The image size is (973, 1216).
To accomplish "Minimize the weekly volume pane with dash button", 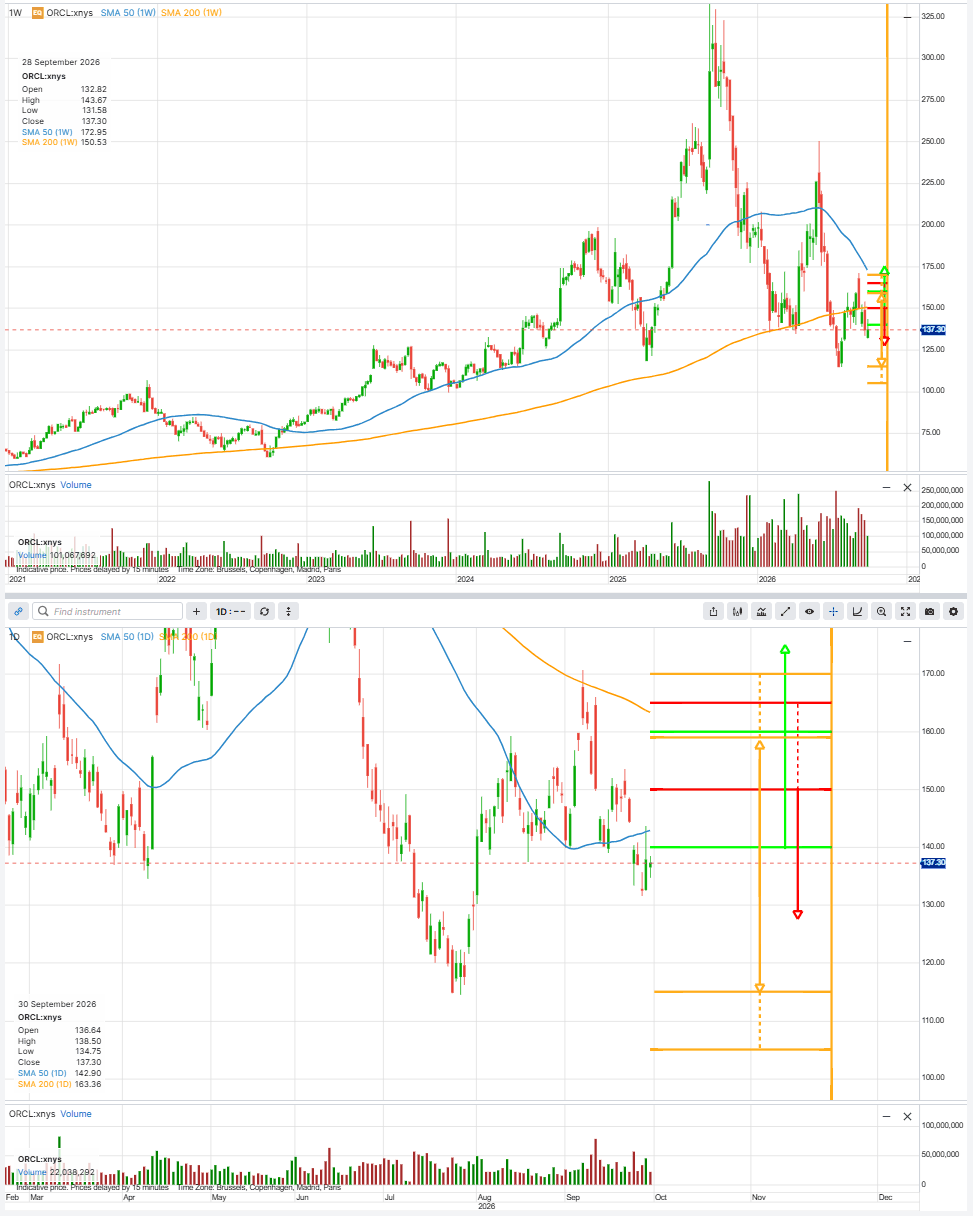I will 886,487.
